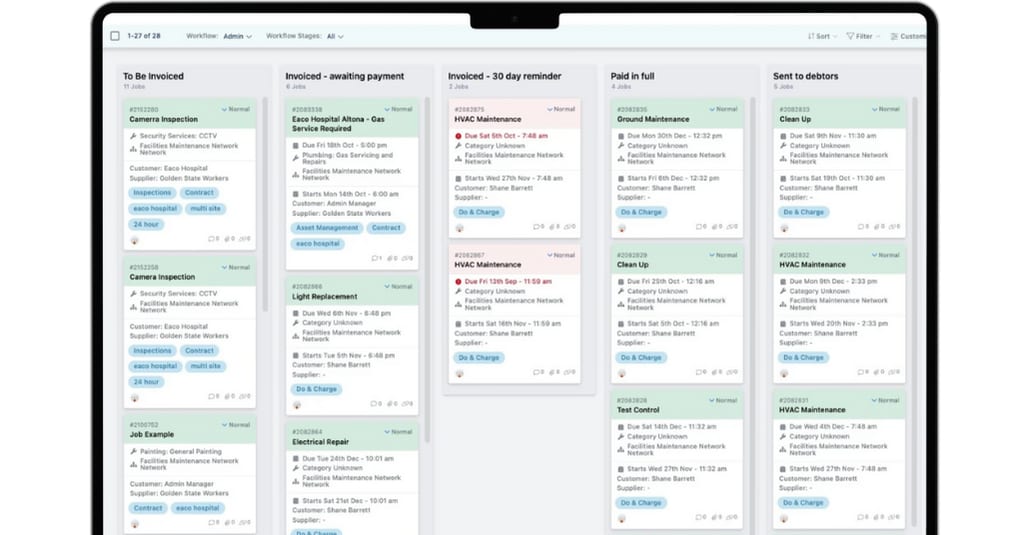Select multi site tag on Camerra Inspection card
This screenshot has height=535, width=1031.
click(206, 209)
